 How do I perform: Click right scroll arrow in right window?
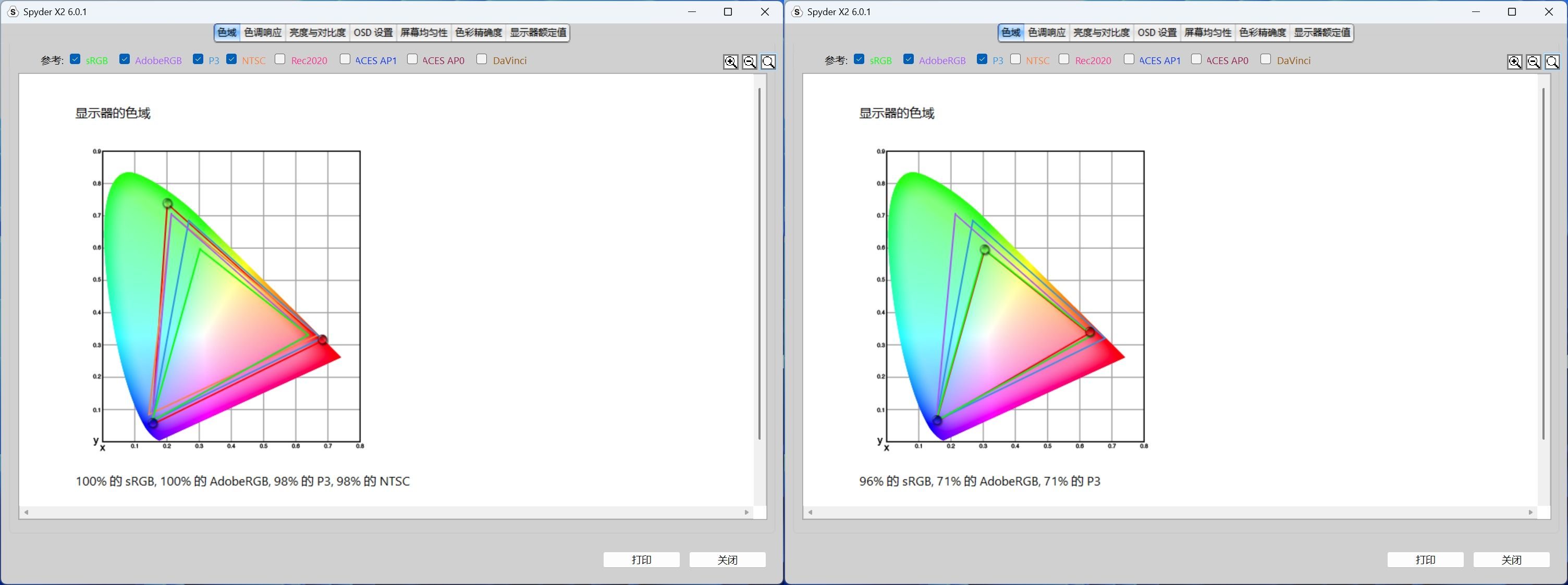click(1530, 513)
